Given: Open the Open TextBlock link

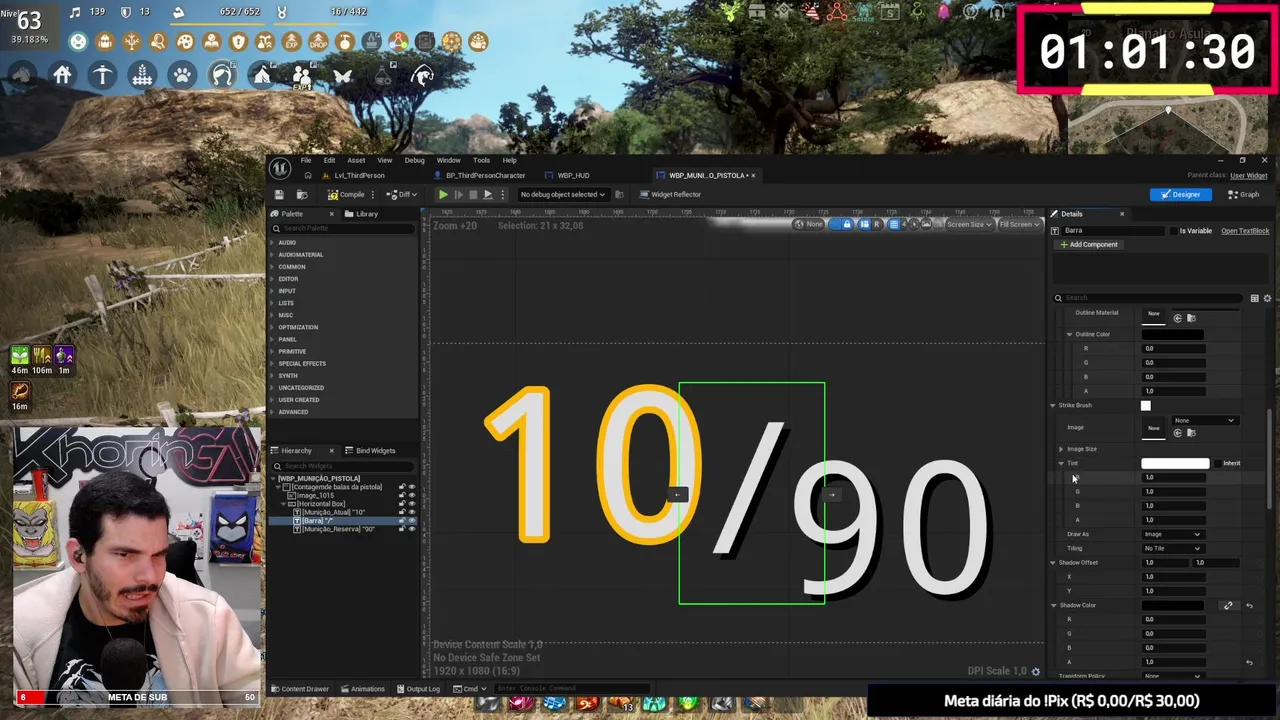Looking at the screenshot, I should 1245,231.
